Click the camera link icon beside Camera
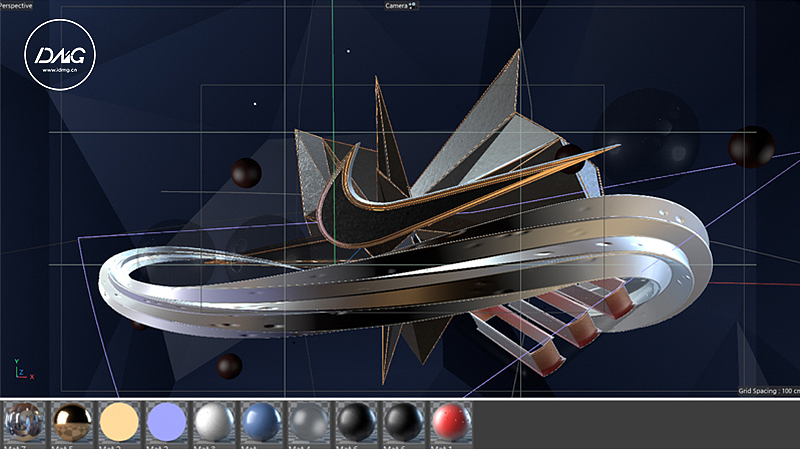Viewport: 800px width, 449px height. [413, 6]
